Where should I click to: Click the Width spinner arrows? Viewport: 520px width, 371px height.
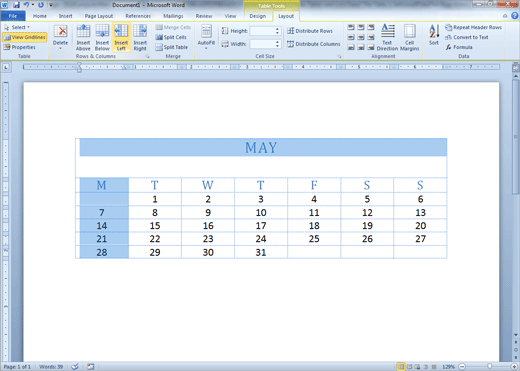(277, 44)
